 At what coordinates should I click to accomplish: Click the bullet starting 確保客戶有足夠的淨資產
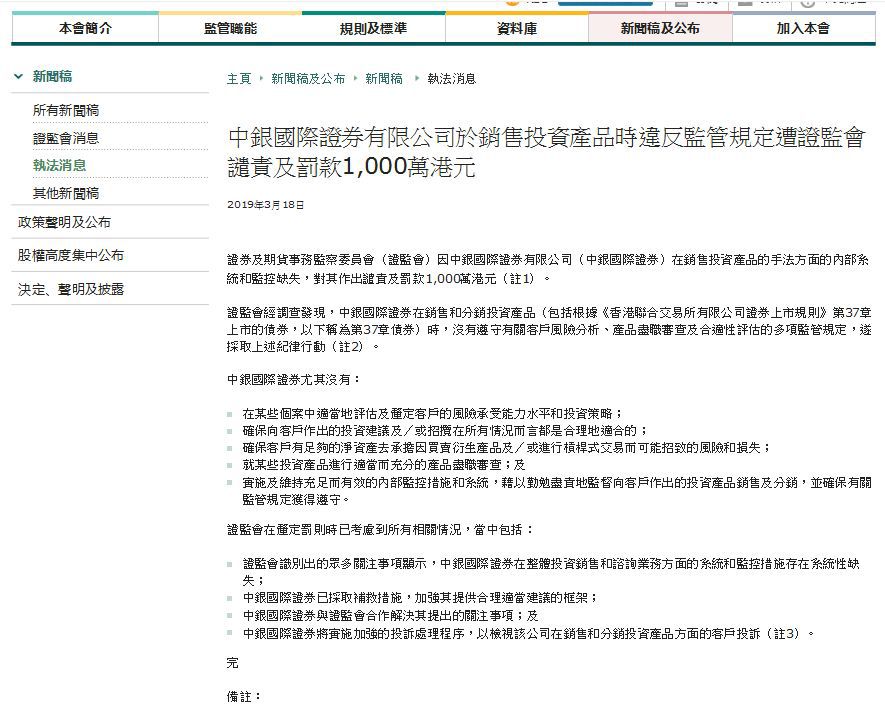[507, 448]
